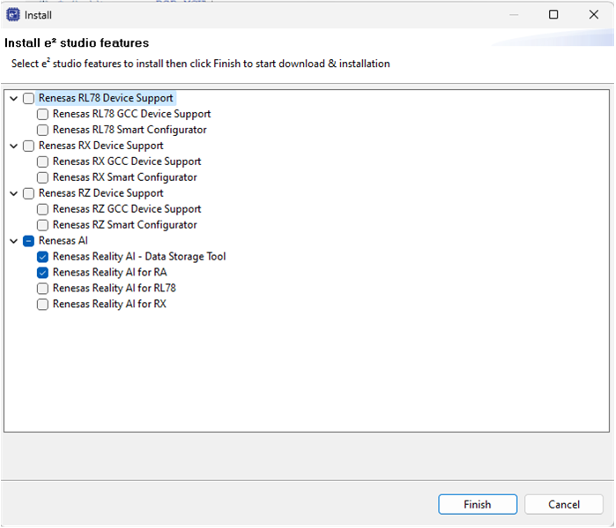The height and width of the screenshot is (528, 616).
Task: Enable Renesas RL78 GCC Device Support
Action: [43, 115]
